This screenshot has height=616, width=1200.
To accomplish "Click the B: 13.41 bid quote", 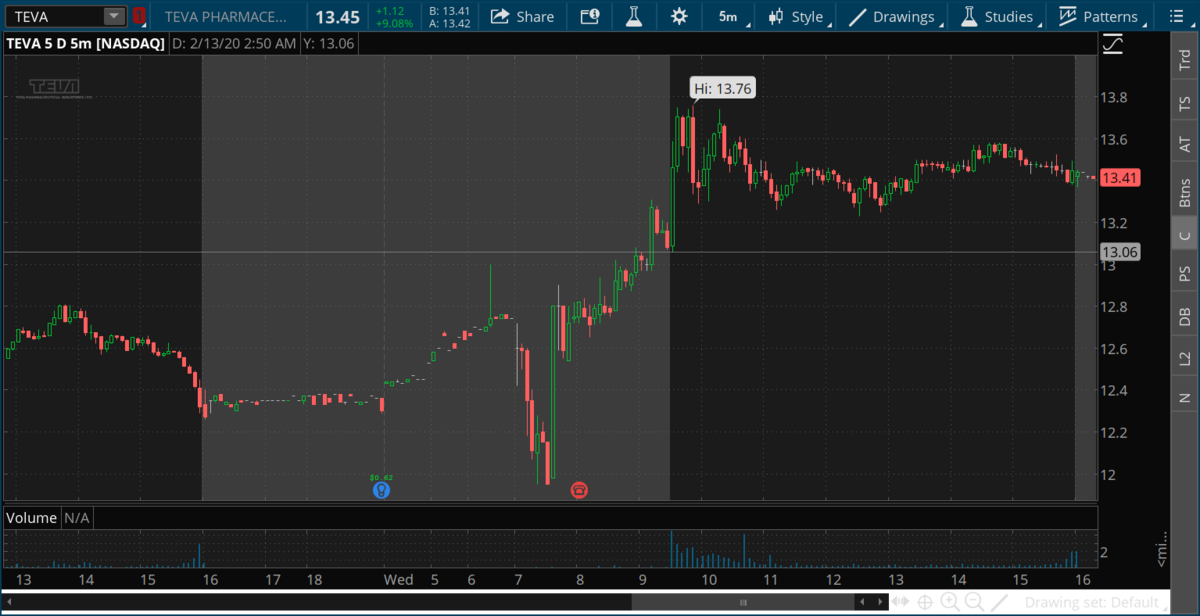I will (x=449, y=10).
